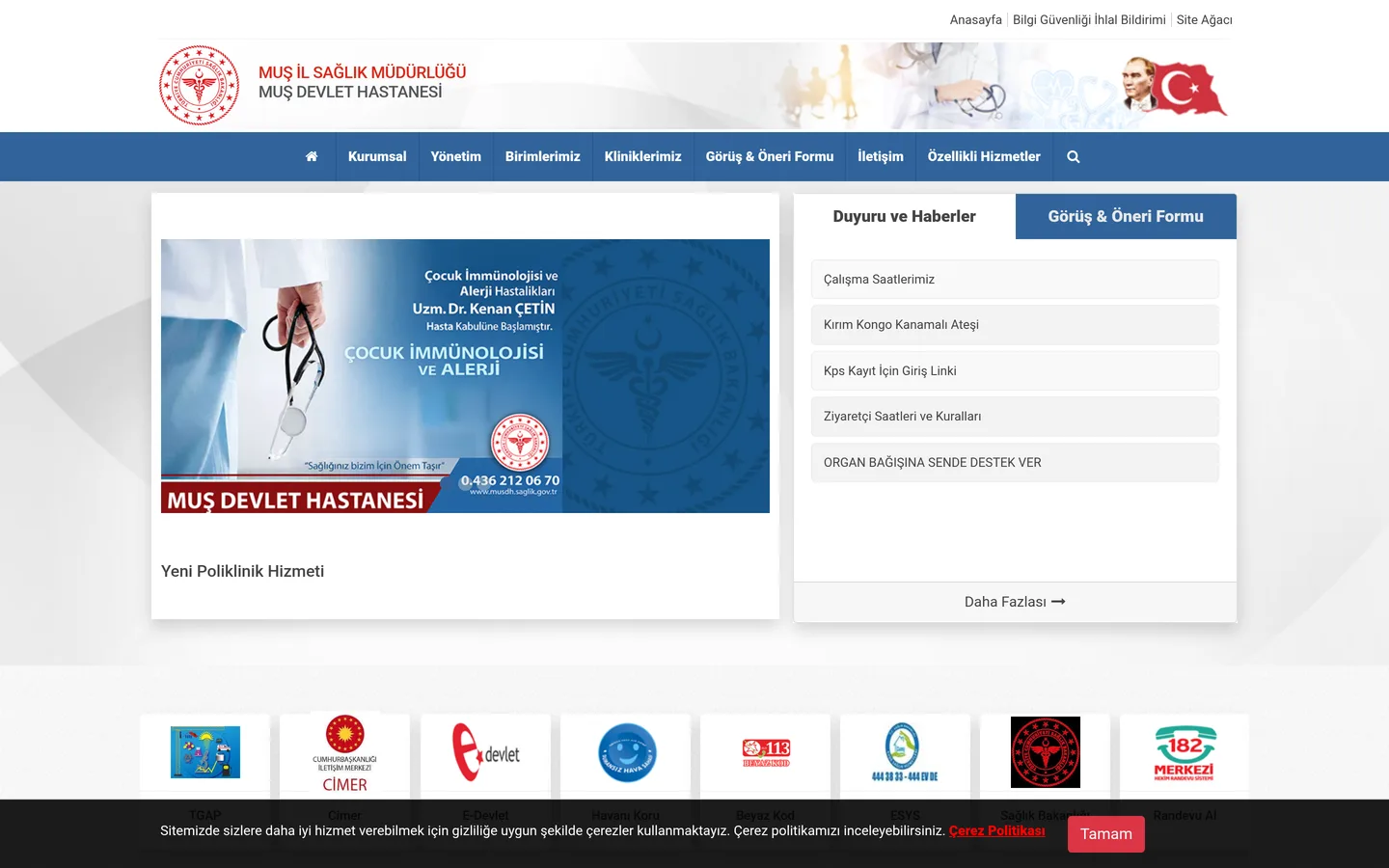Image resolution: width=1389 pixels, height=868 pixels.
Task: Open the Birimlerimiz menu
Action: 543,156
